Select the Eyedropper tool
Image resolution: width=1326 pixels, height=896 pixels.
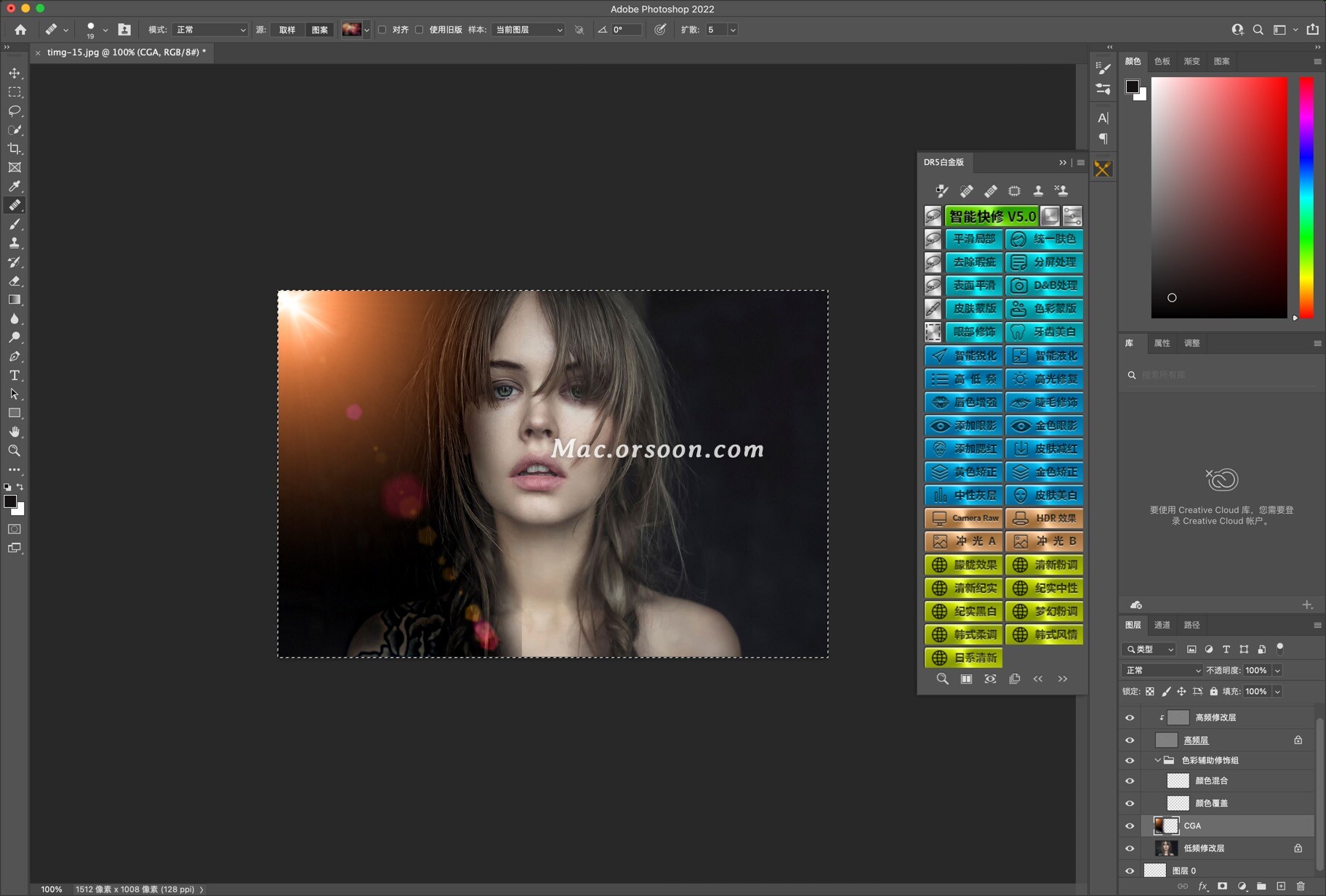pos(15,187)
